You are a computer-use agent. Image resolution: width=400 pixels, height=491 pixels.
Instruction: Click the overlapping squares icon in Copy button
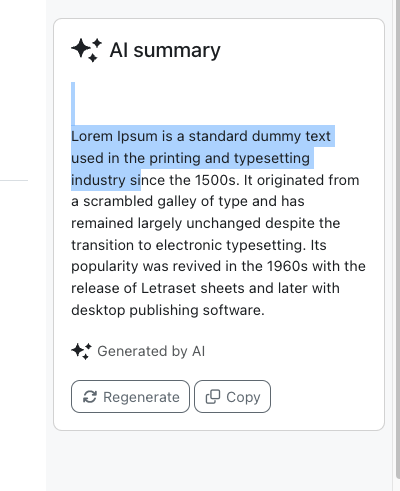point(213,397)
